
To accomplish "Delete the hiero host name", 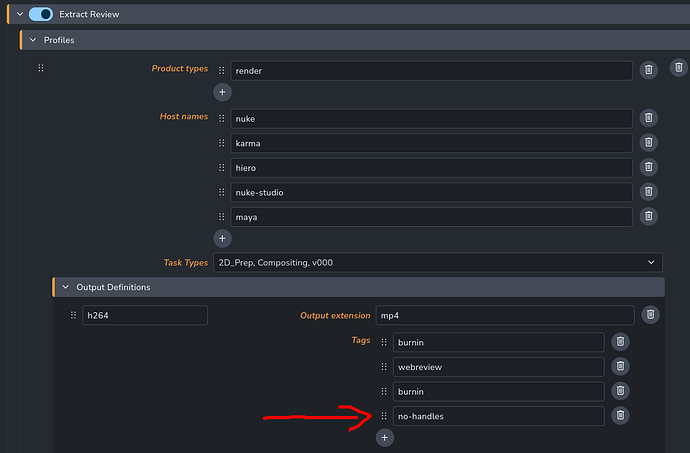I will [648, 167].
